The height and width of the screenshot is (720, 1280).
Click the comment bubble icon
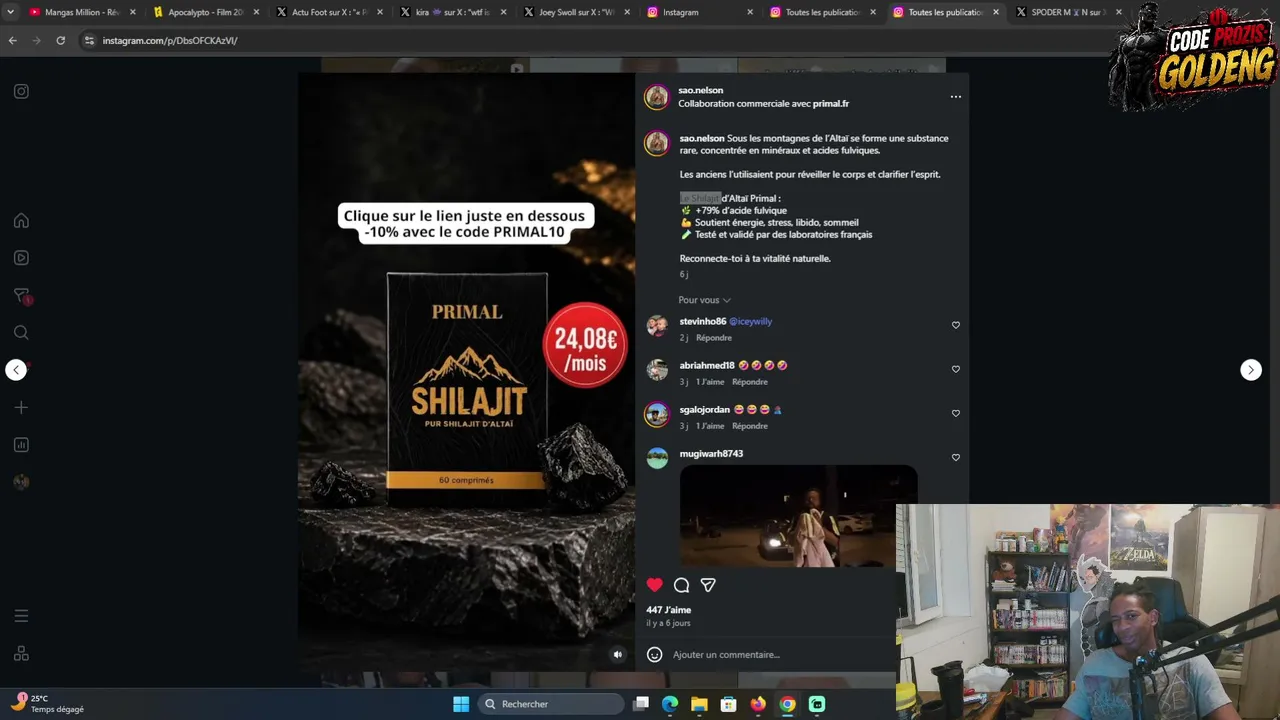(681, 585)
